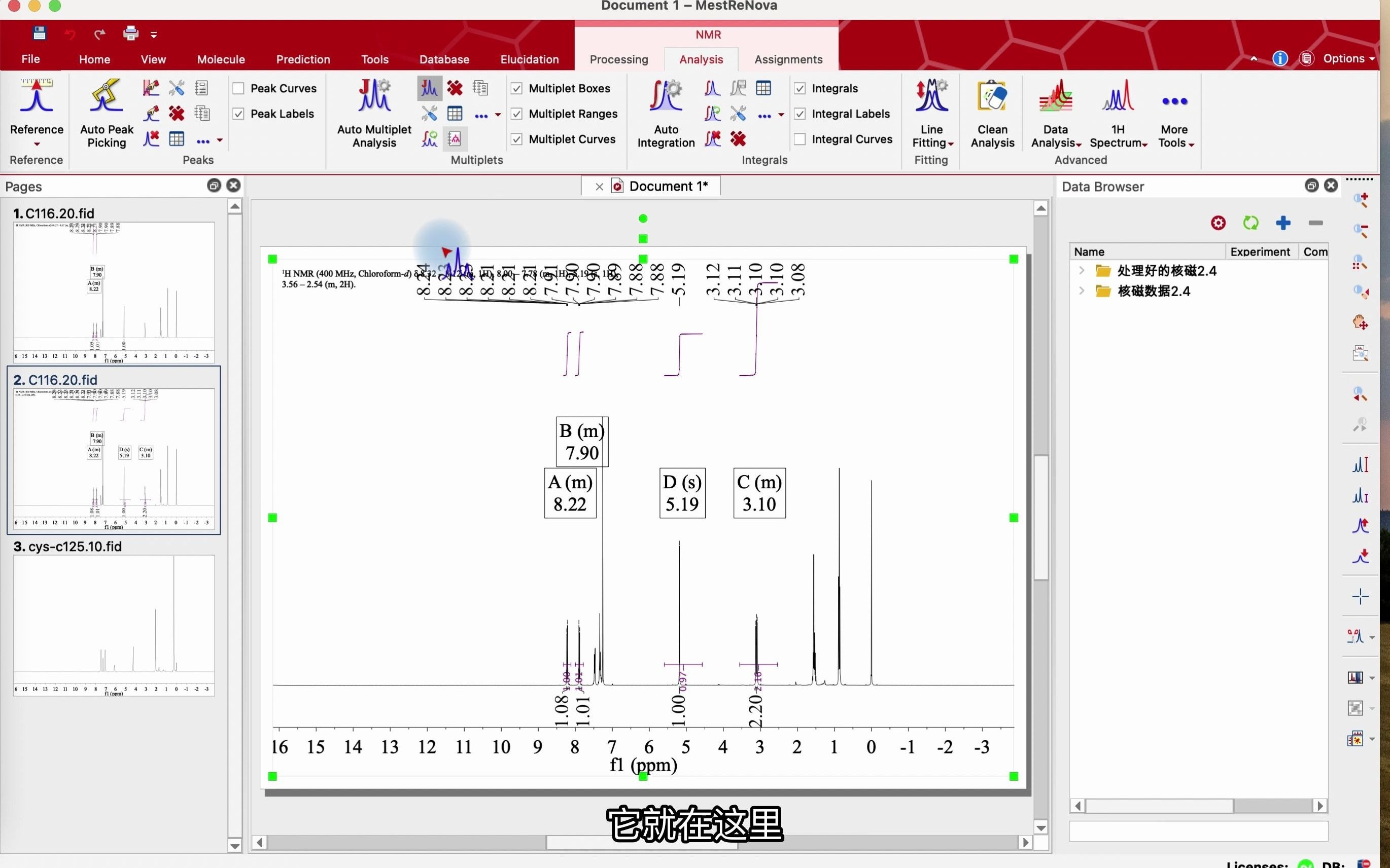Screen dimensions: 1390x868
Task: Switch to the Home tab
Action: click(94, 59)
